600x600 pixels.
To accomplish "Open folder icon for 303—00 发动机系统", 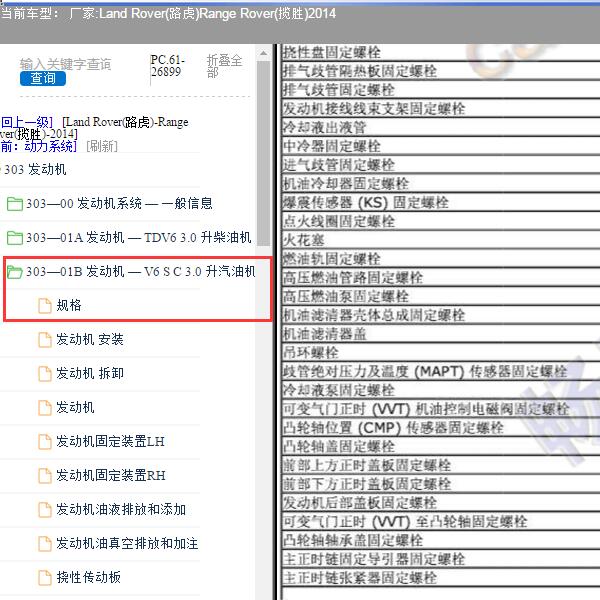I will 15,204.
